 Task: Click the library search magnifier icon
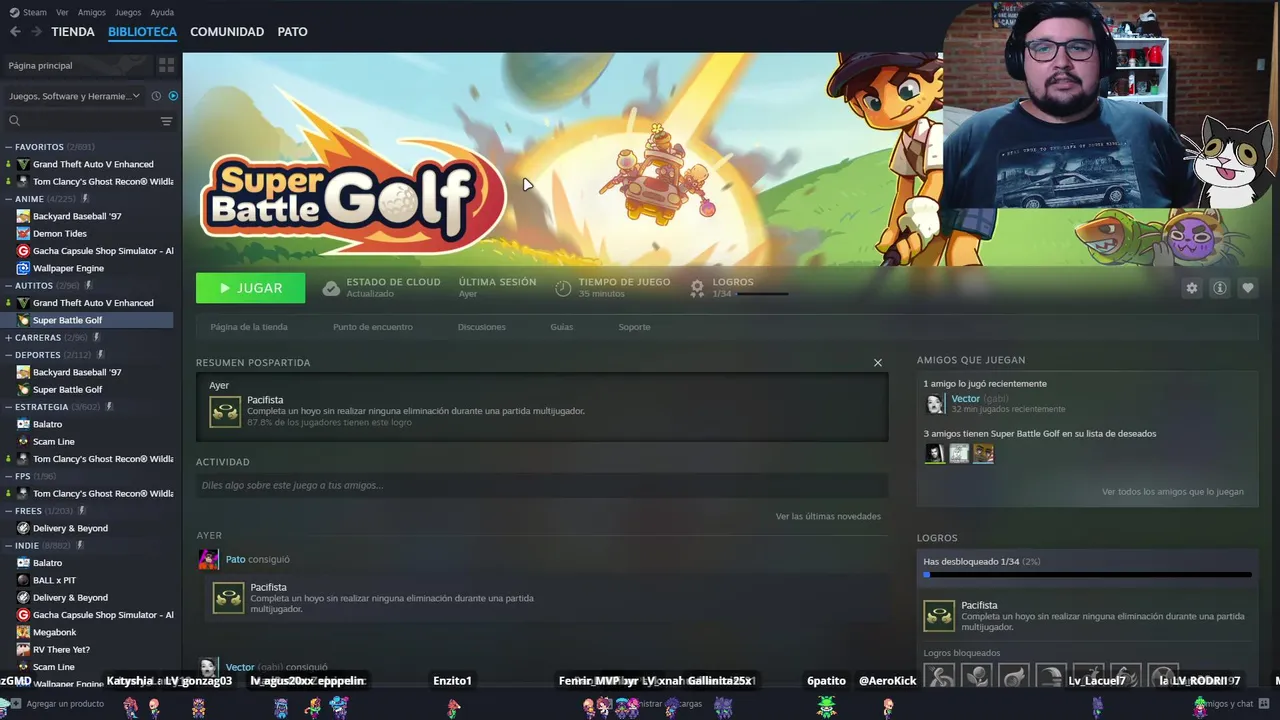(14, 121)
